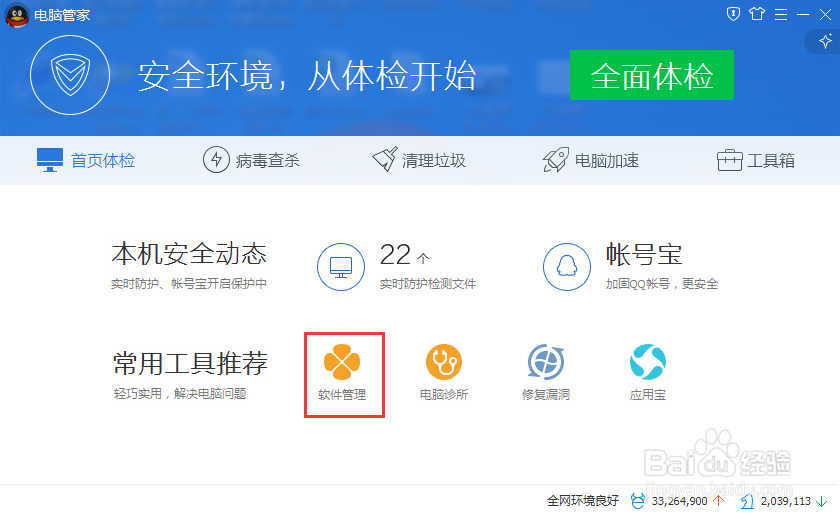Click the 软件管理 label text

point(342,395)
